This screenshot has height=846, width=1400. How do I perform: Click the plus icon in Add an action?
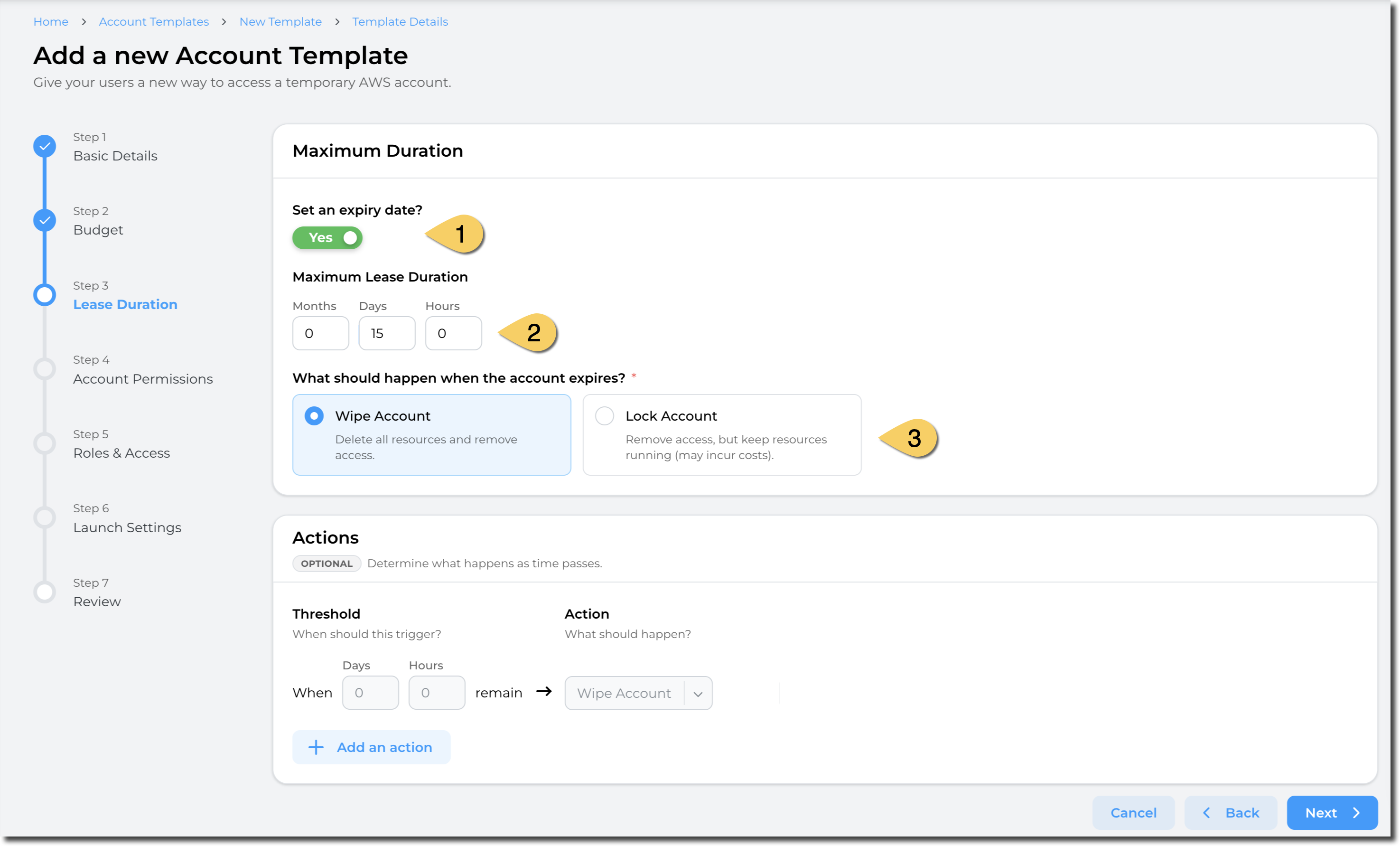click(316, 747)
